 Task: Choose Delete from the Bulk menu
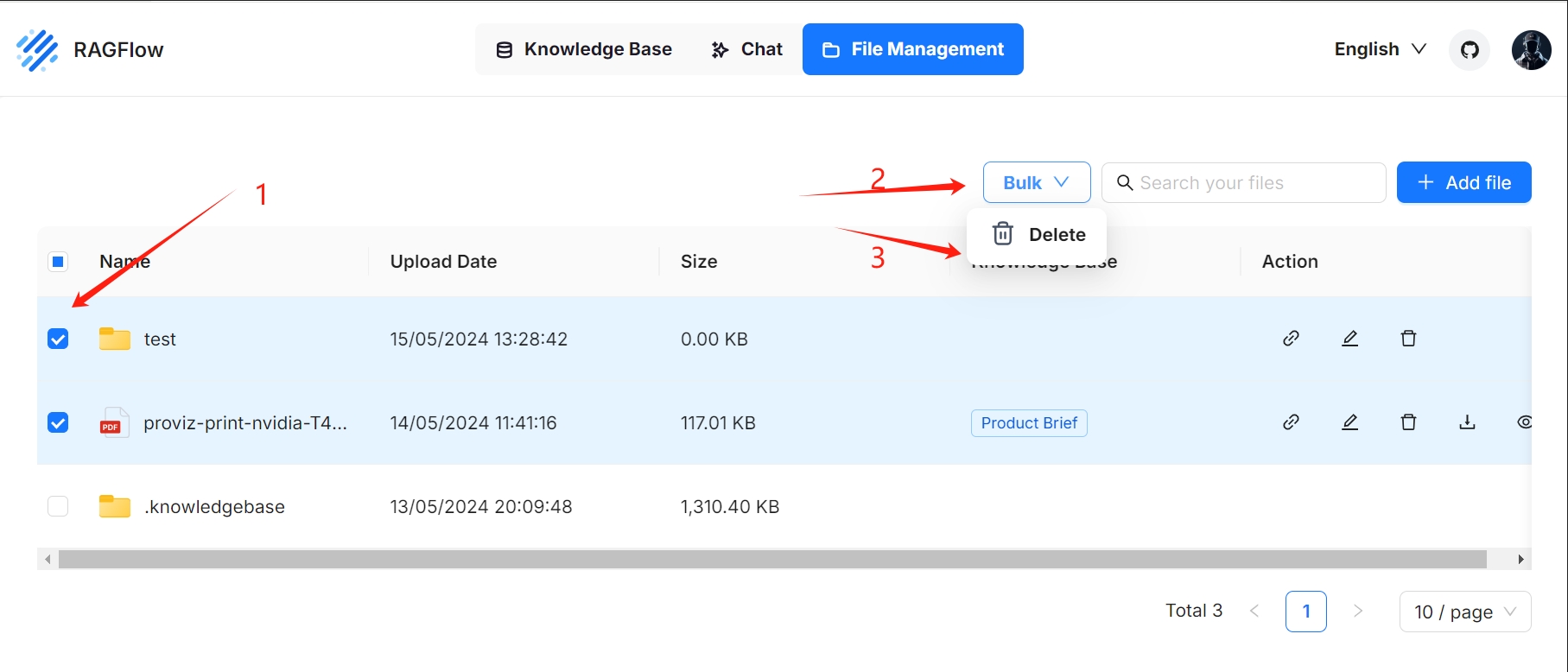[x=1039, y=234]
